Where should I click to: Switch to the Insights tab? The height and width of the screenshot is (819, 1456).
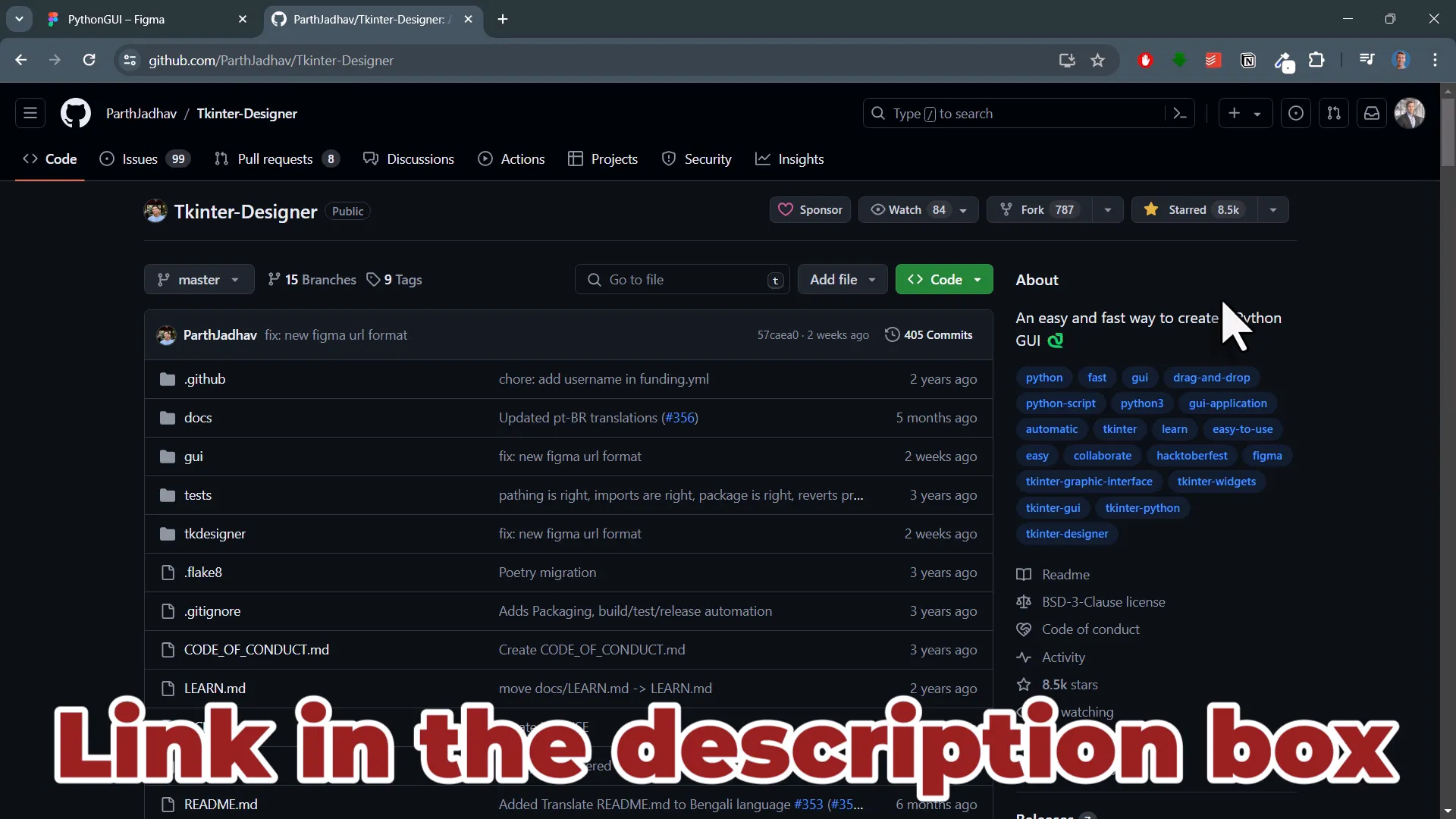click(790, 159)
